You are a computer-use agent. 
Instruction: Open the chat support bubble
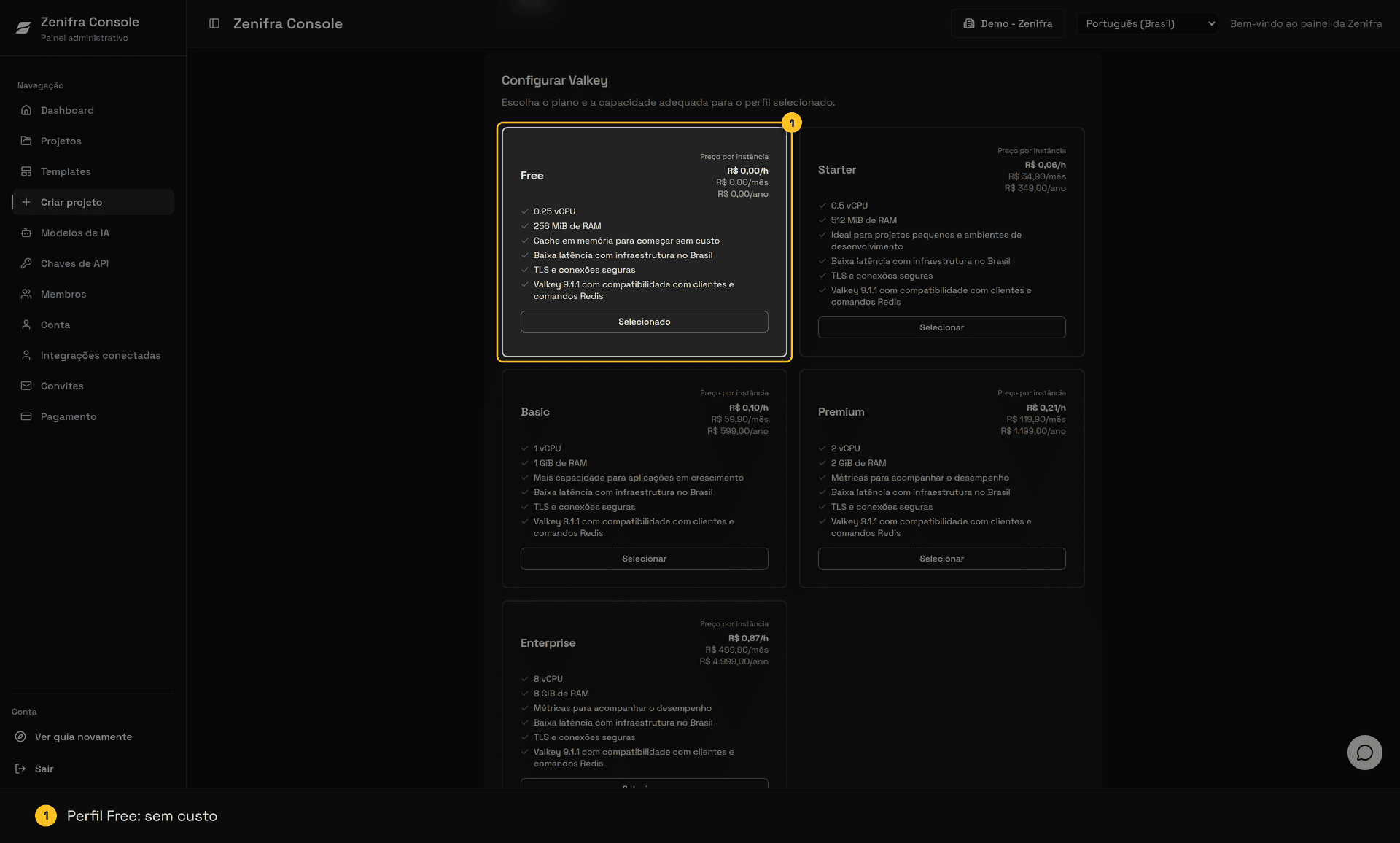point(1364,753)
